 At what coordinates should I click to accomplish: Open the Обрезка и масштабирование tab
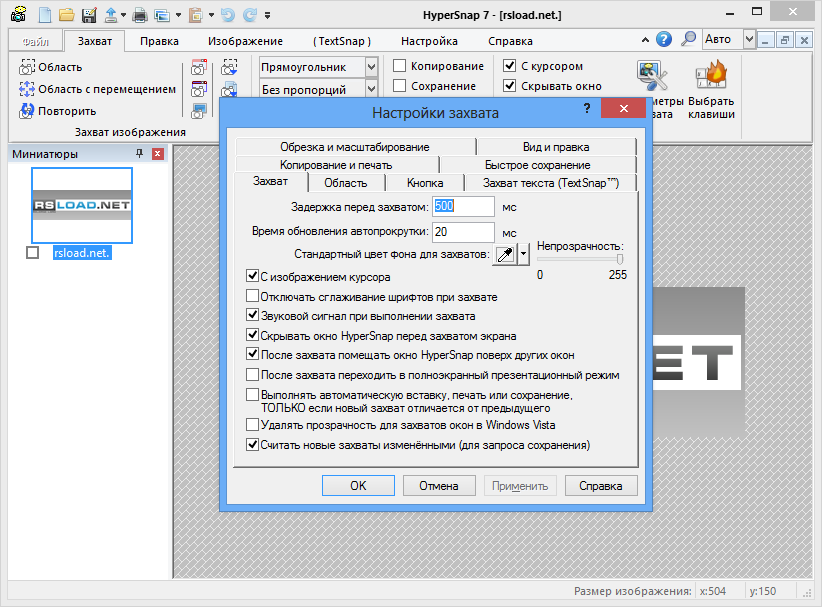coord(355,147)
